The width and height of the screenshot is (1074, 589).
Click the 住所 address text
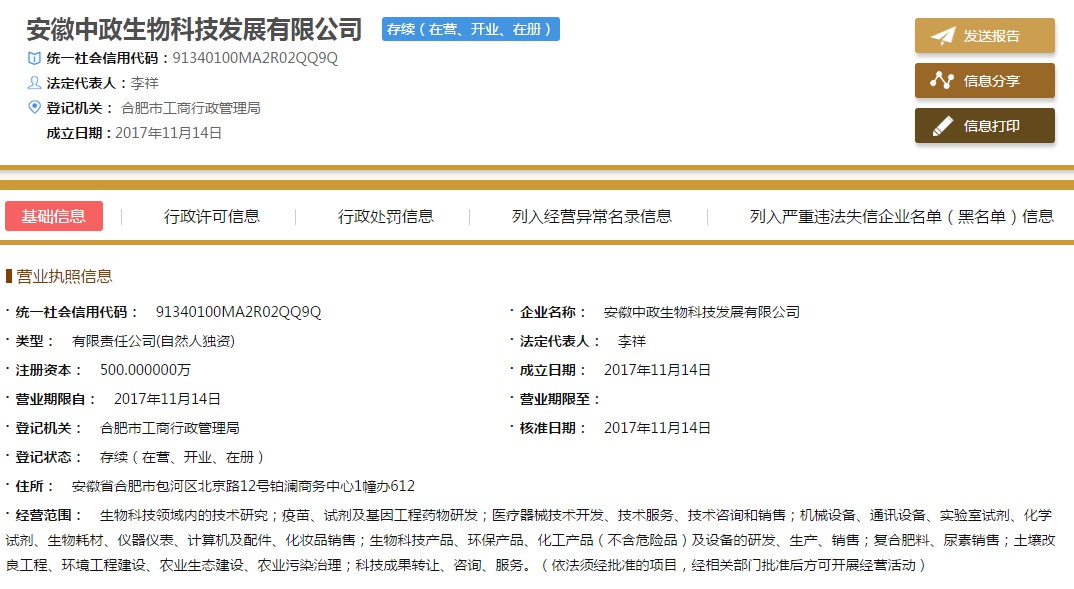tap(243, 486)
